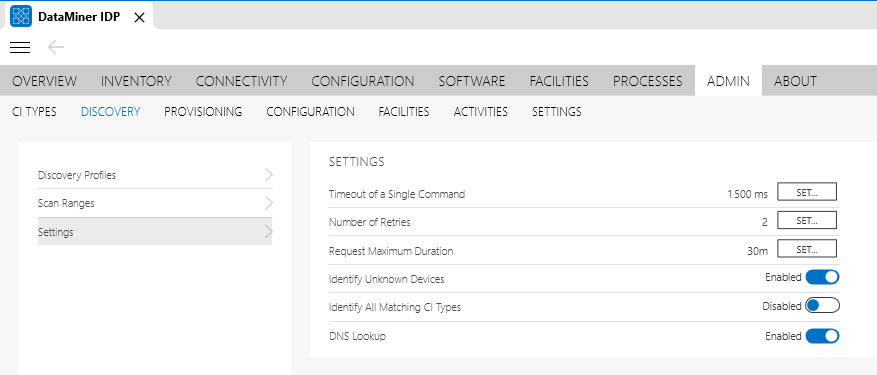Click the retries value 2
The width and height of the screenshot is (877, 375).
[x=765, y=222]
